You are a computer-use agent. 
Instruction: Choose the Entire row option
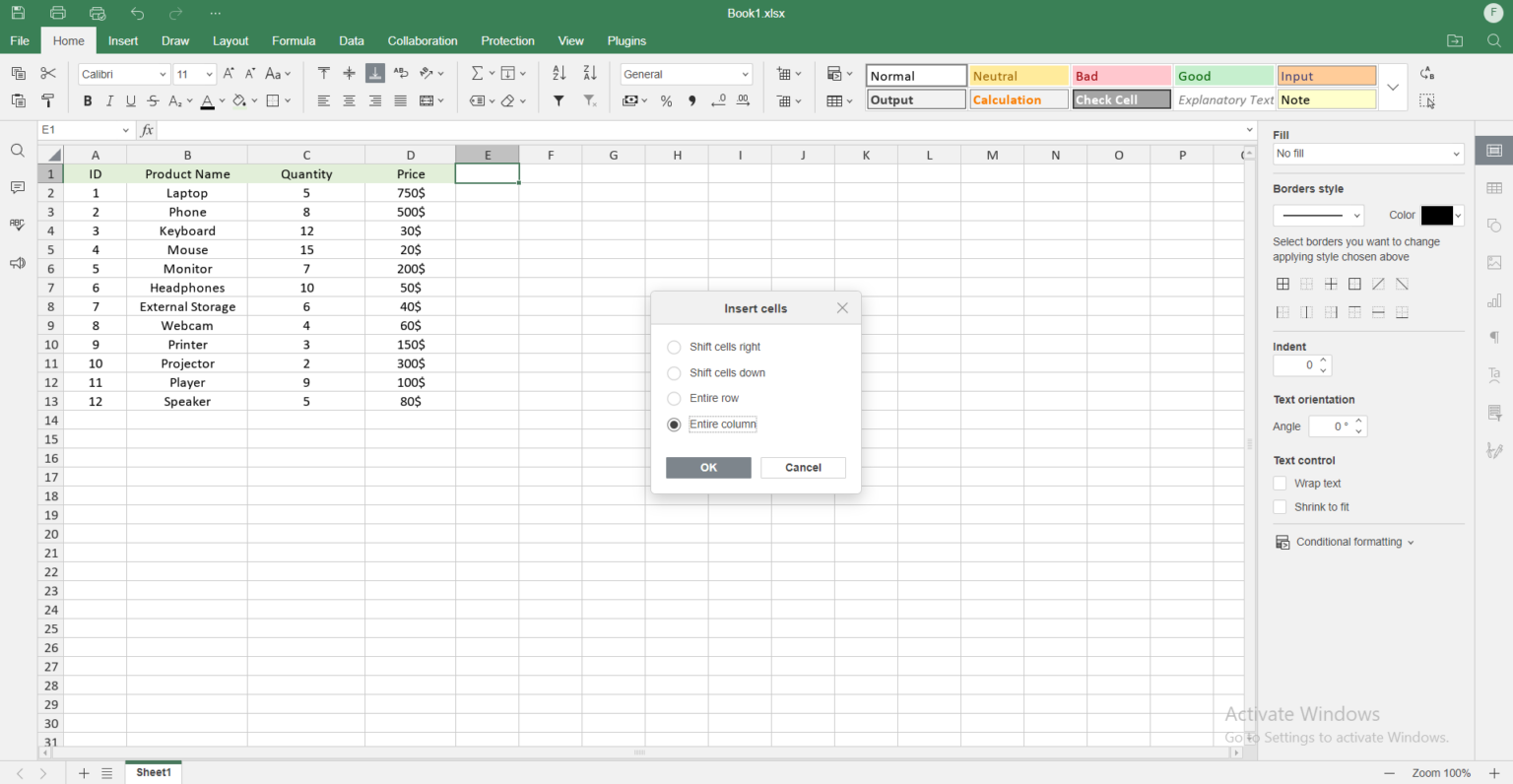(674, 398)
